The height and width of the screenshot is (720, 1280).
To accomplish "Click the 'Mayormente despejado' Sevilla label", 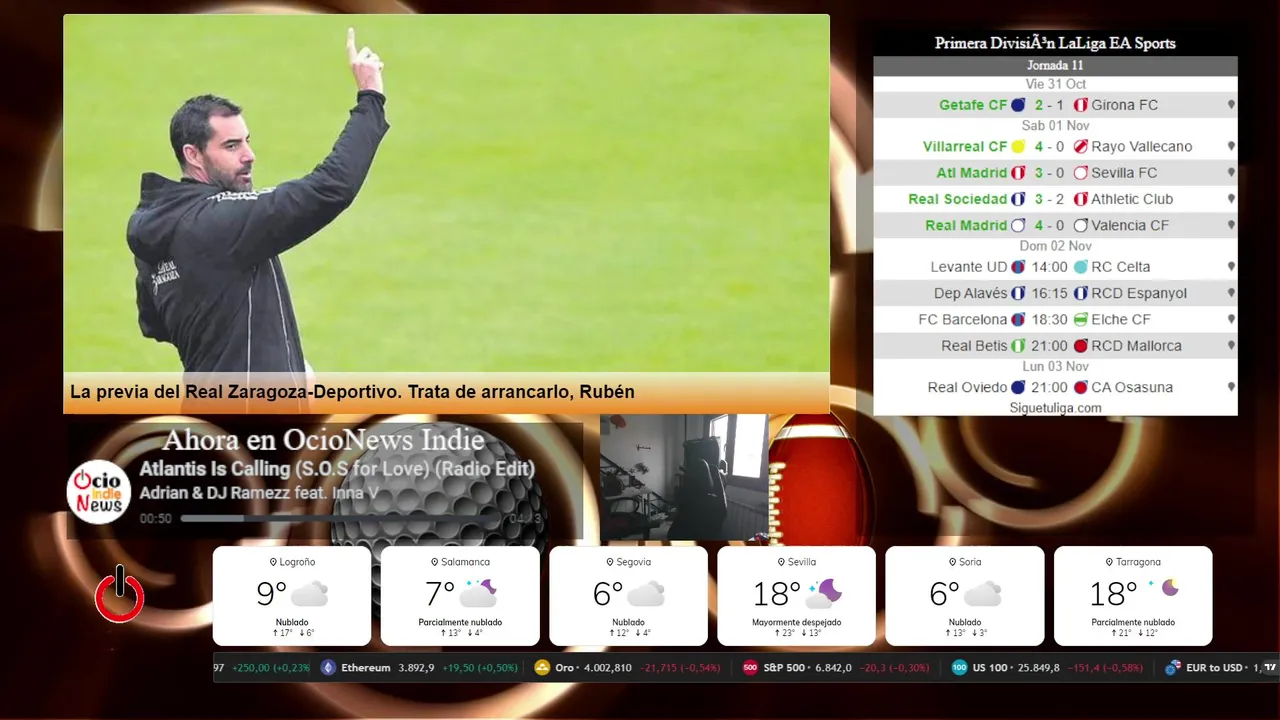I will tap(796, 622).
